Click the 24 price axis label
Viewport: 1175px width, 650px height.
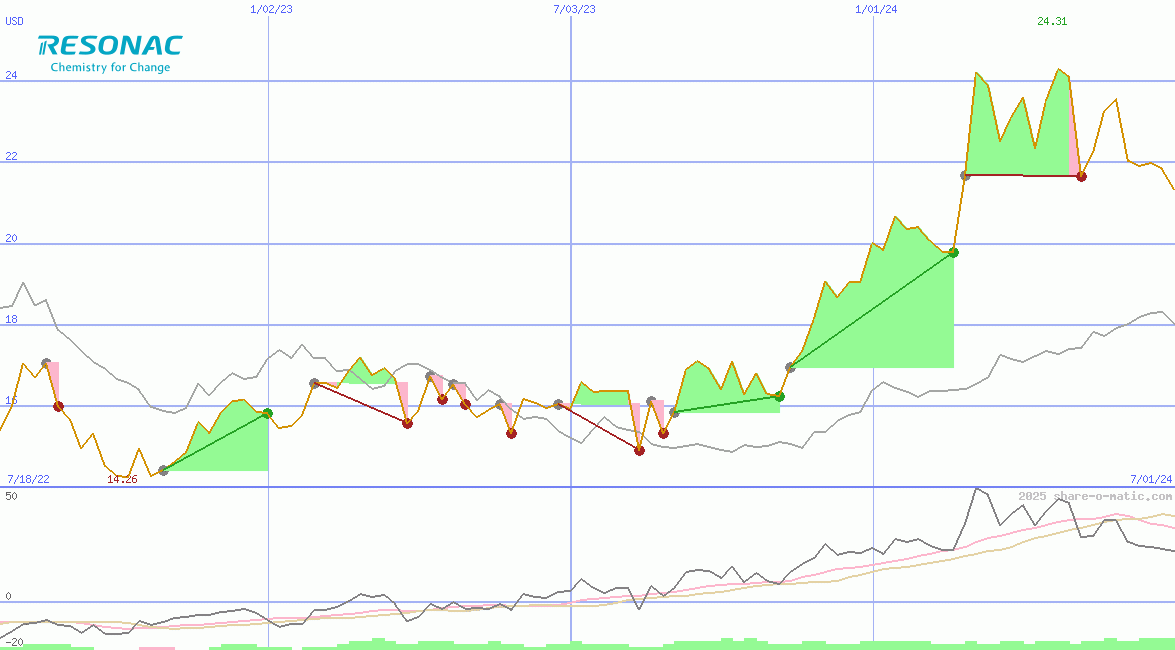coord(11,75)
